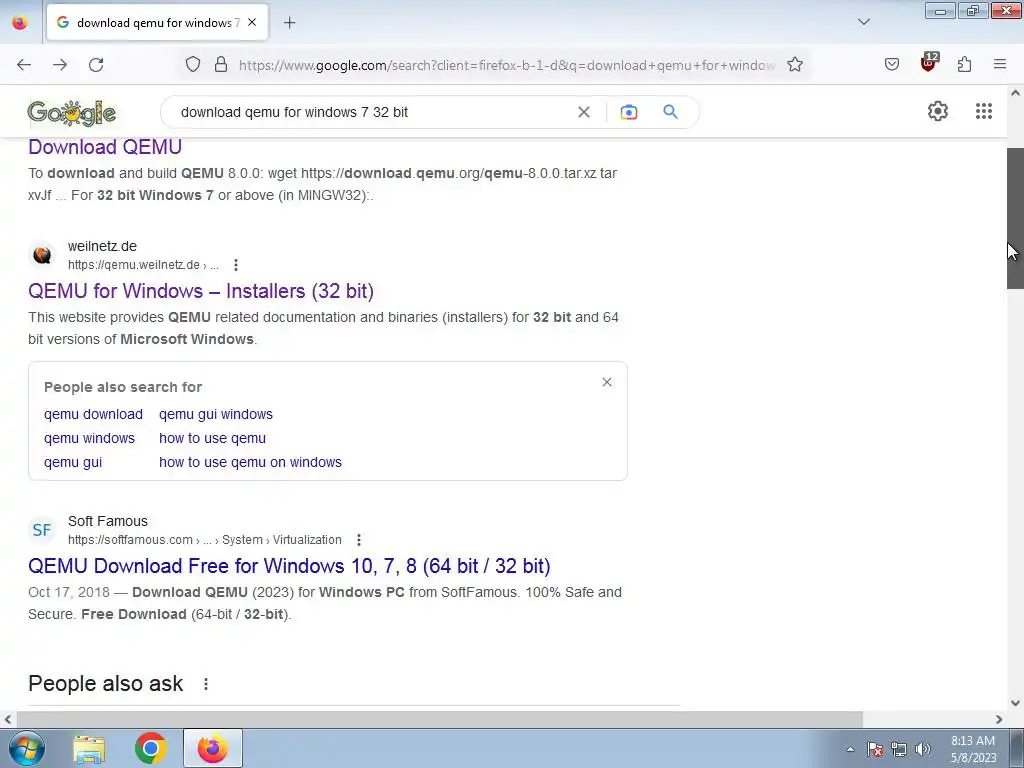Close the 'download qemu' tab
Screen dimensions: 1024x768
(x=252, y=23)
